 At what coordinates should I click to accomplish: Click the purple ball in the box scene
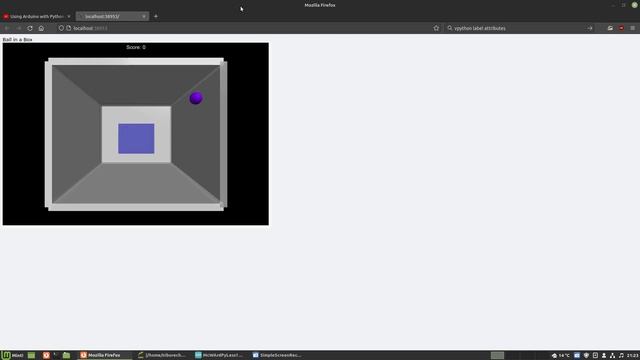click(x=196, y=98)
